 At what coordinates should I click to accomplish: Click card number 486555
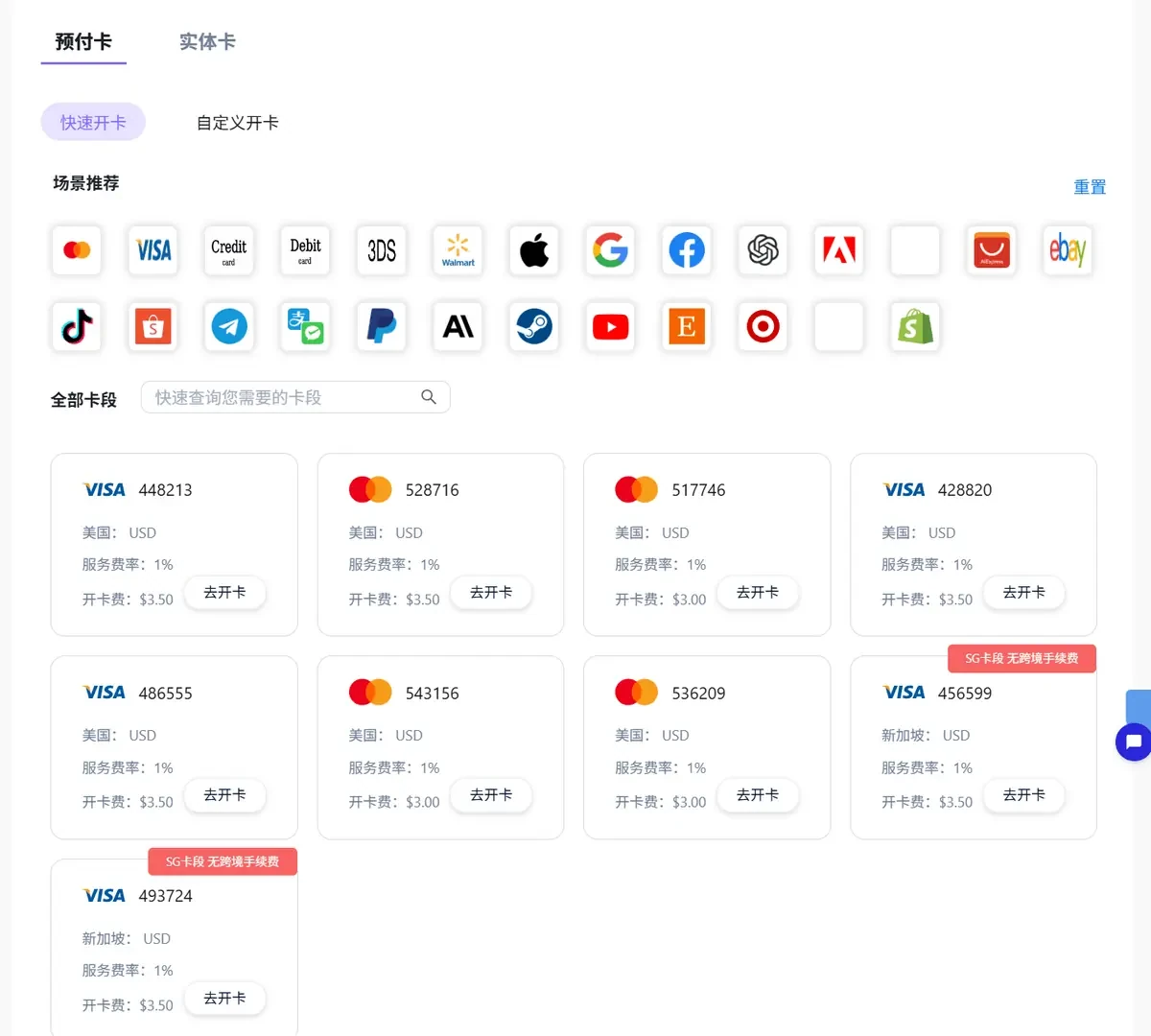[165, 694]
